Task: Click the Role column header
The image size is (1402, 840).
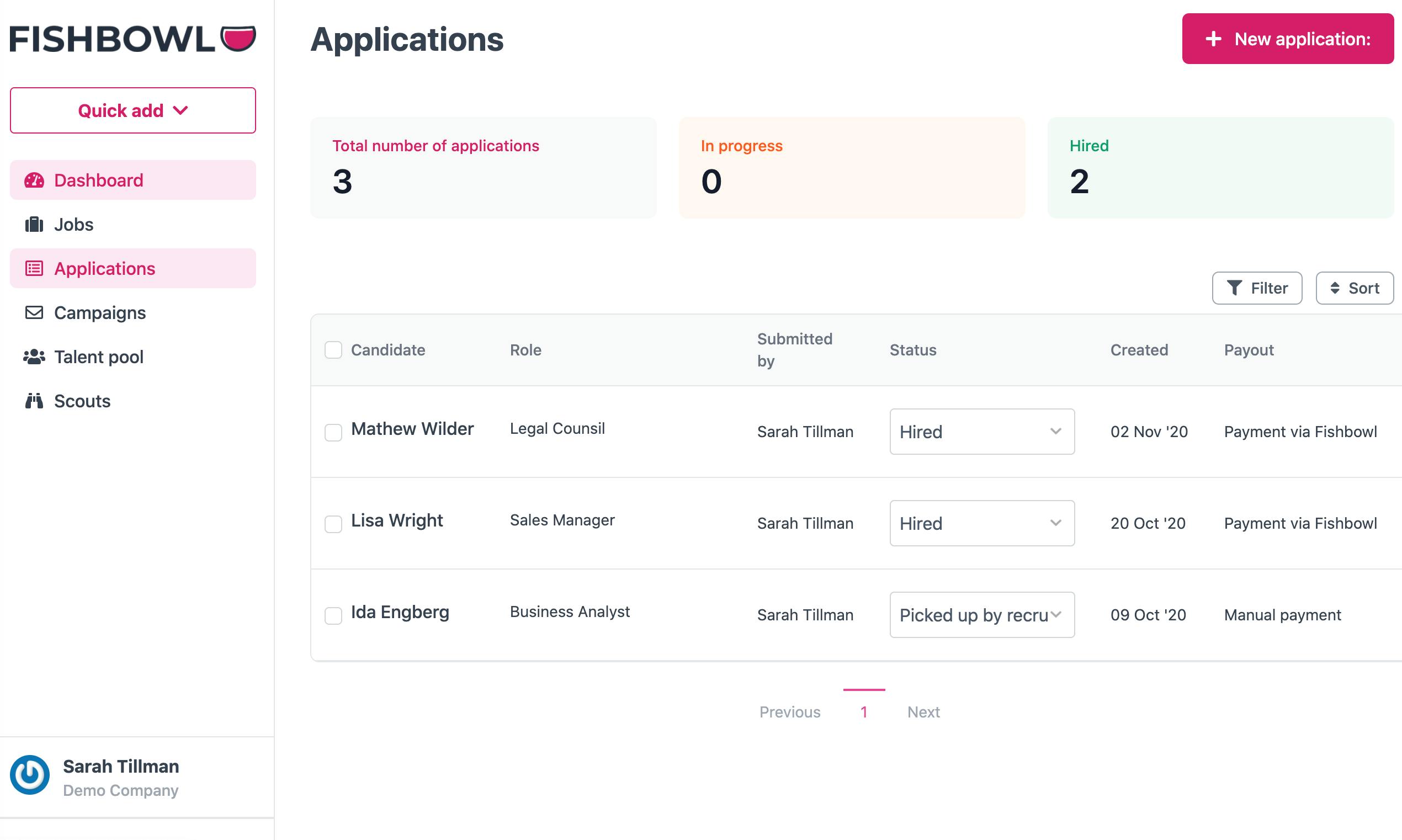Action: coord(525,350)
